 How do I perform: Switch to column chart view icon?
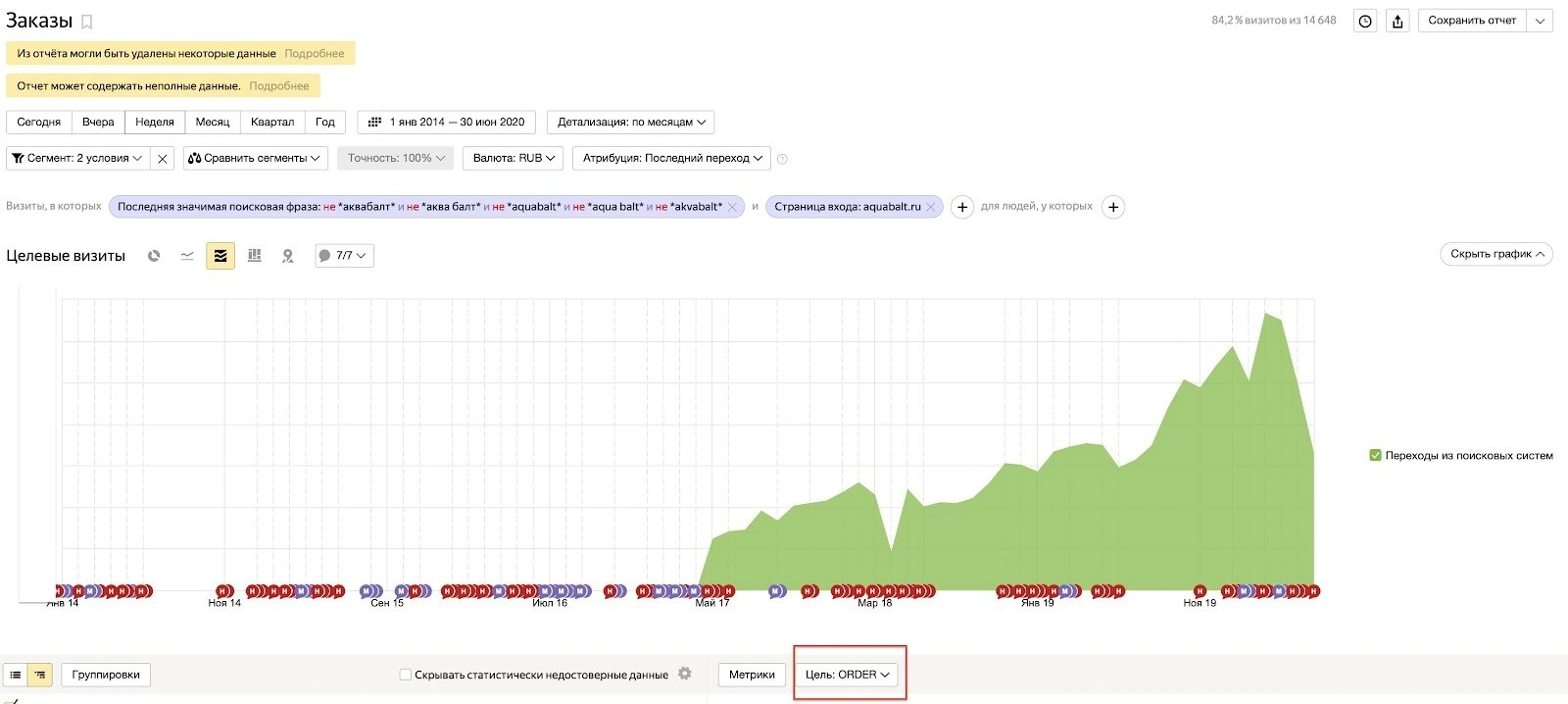(254, 256)
